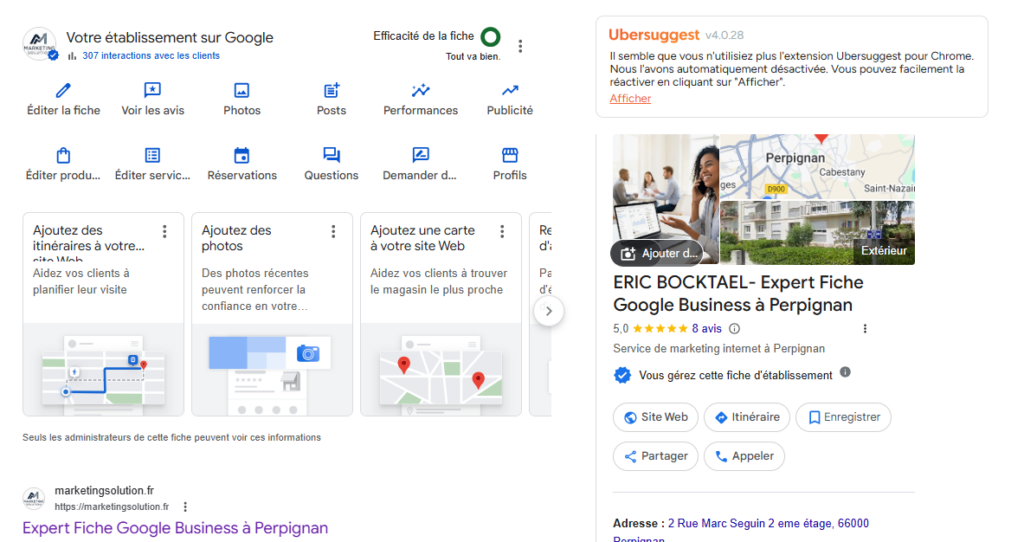
Task: Click the blue verified badge before Vous gérez
Action: (x=622, y=375)
